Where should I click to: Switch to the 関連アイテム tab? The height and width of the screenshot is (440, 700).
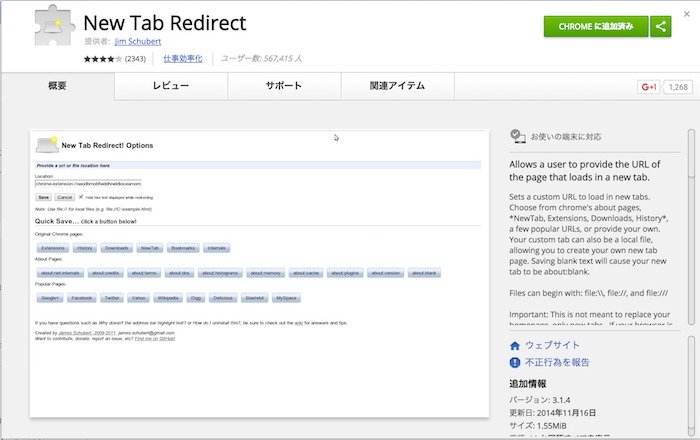coord(397,86)
